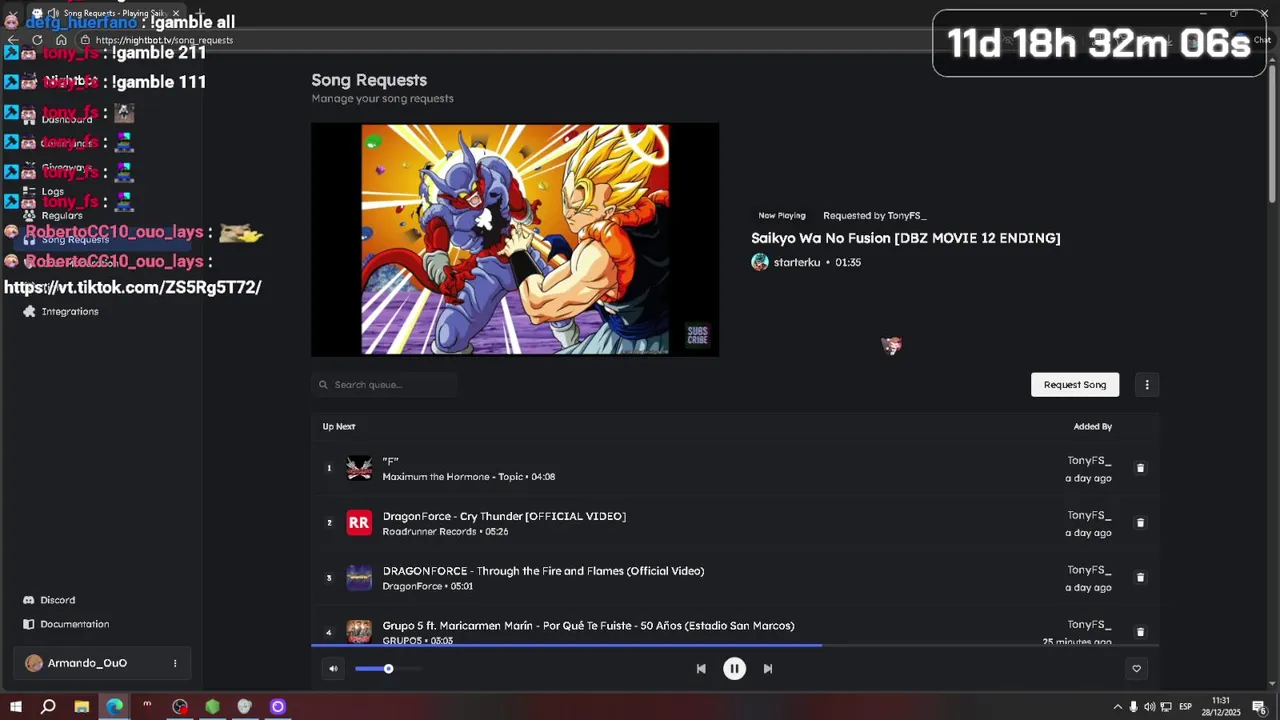
Task: Reload the page with browser refresh
Action: pyautogui.click(x=37, y=40)
